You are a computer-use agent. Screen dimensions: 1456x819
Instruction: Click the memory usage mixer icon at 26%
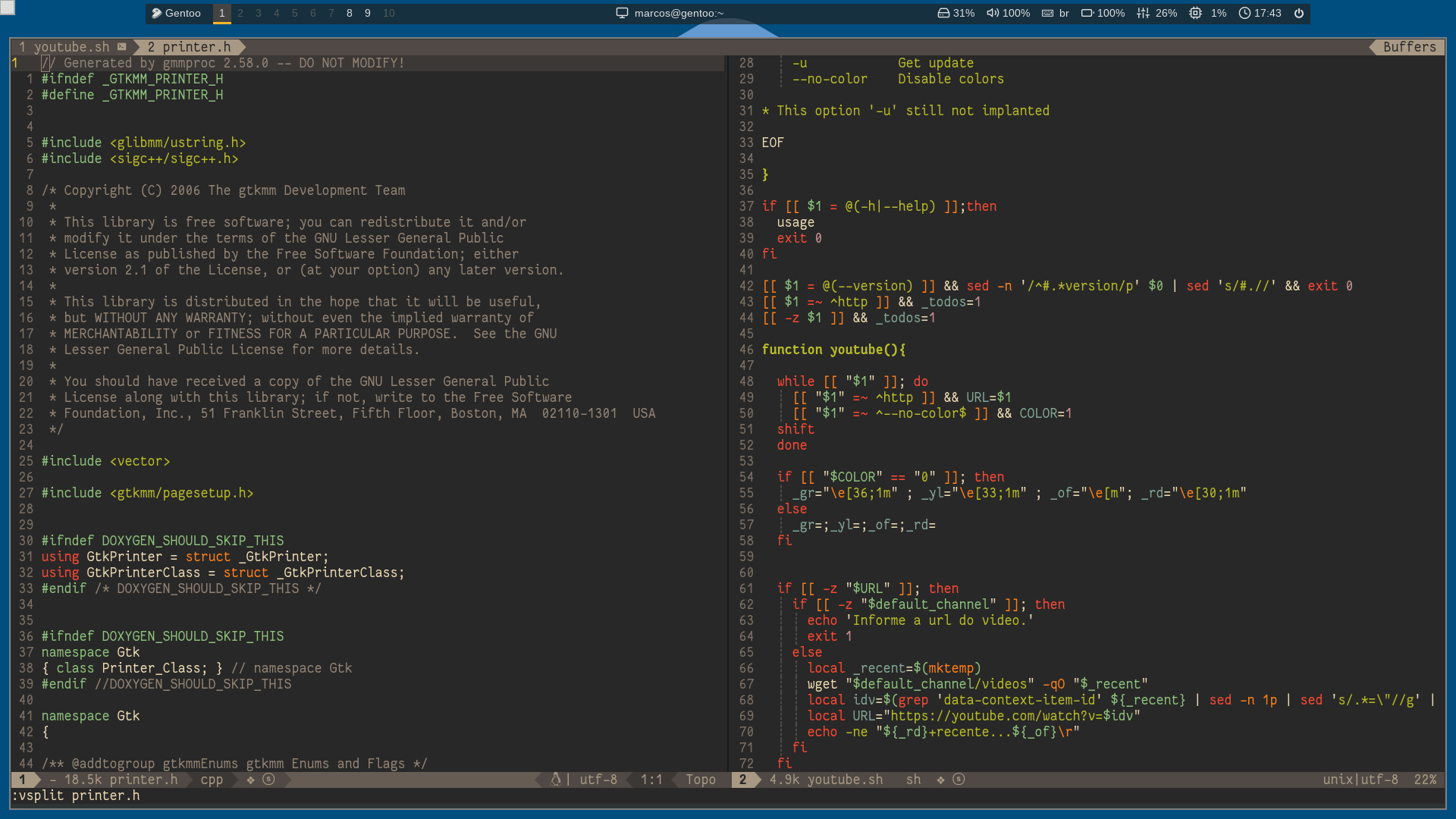coord(1143,13)
